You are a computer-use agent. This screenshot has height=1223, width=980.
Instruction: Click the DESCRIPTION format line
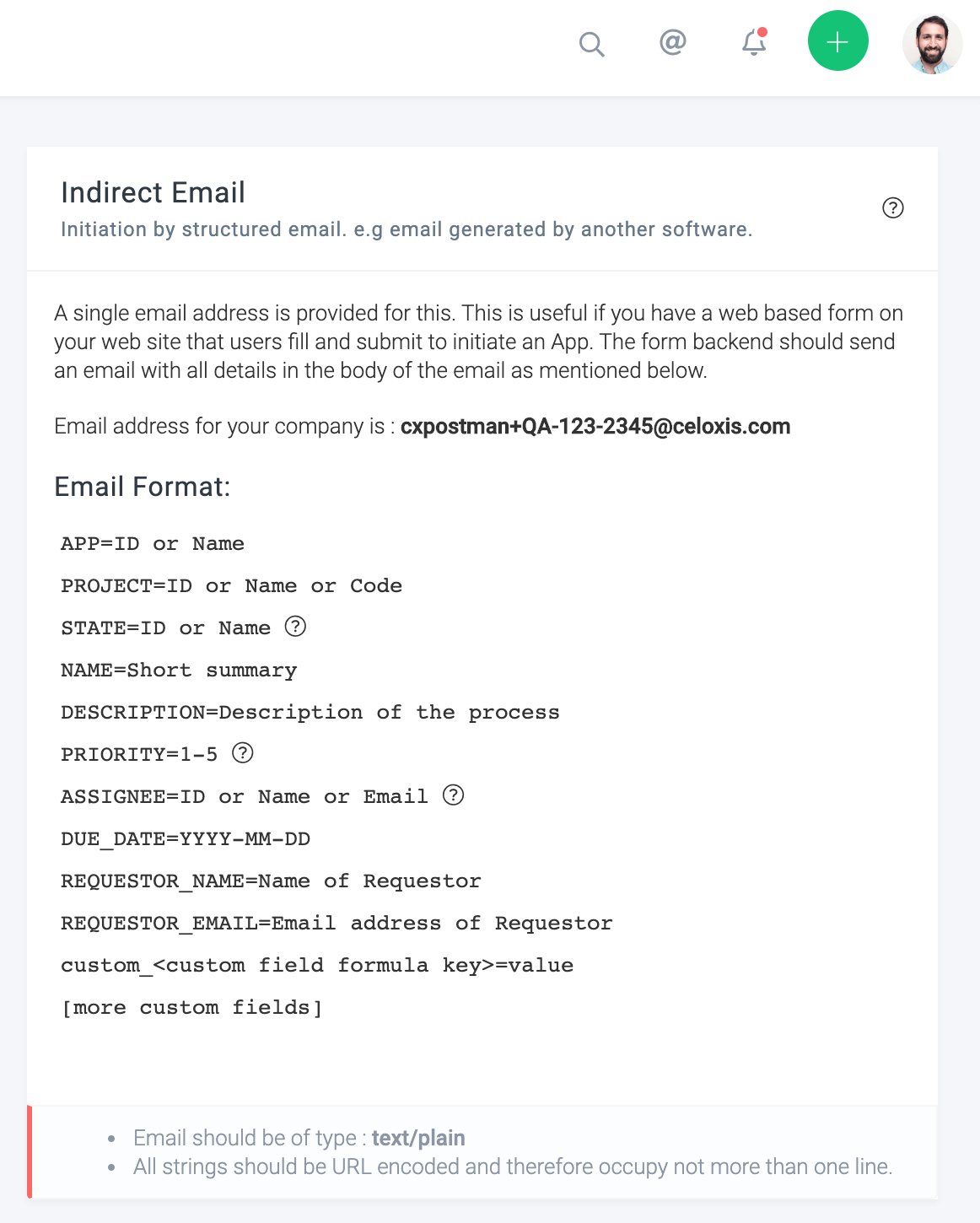coord(310,713)
